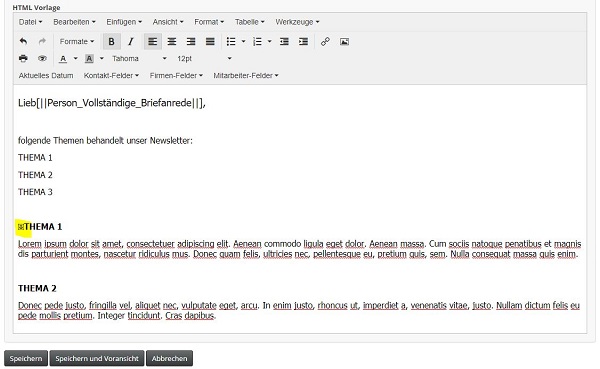Viewport: 600px width, 369px height.
Task: Open the Werkzeuge menu
Action: click(x=297, y=22)
